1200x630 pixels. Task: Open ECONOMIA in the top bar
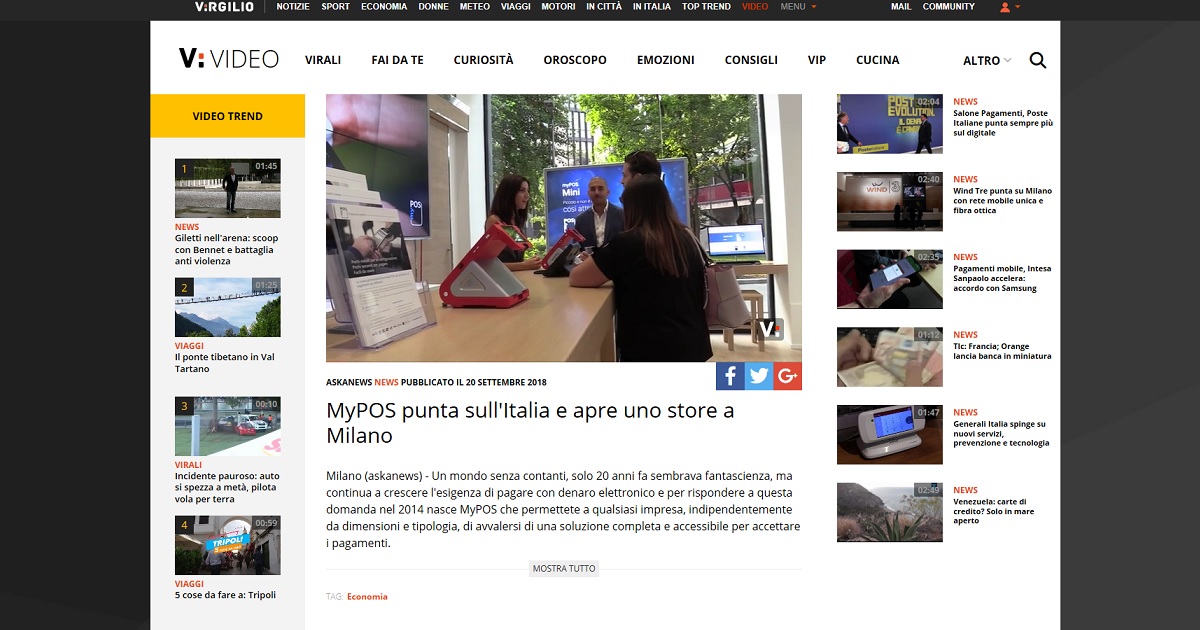tap(384, 7)
